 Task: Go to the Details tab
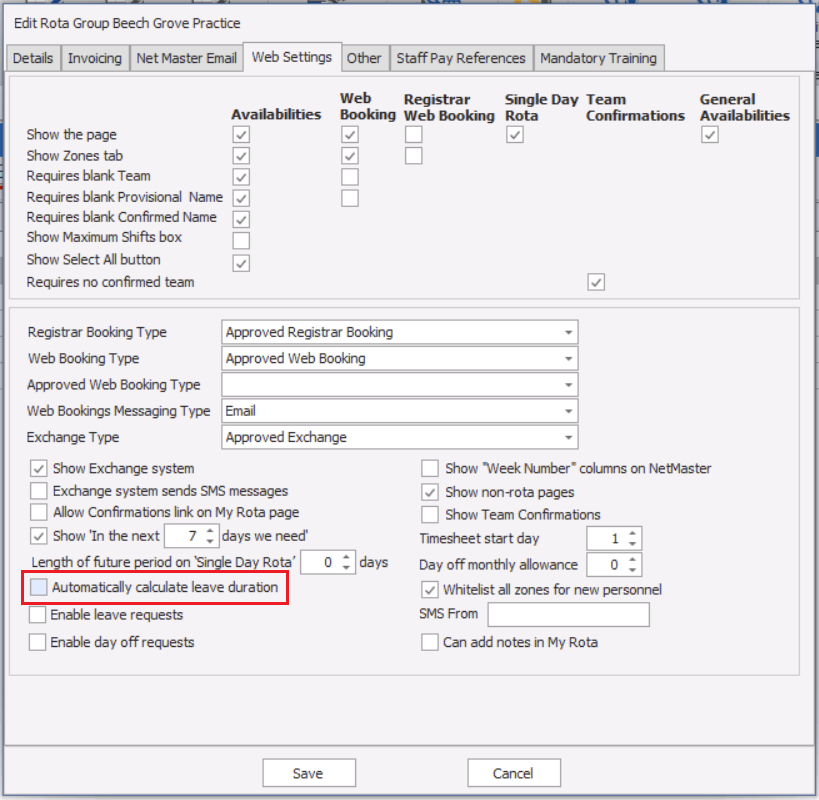[x=33, y=58]
